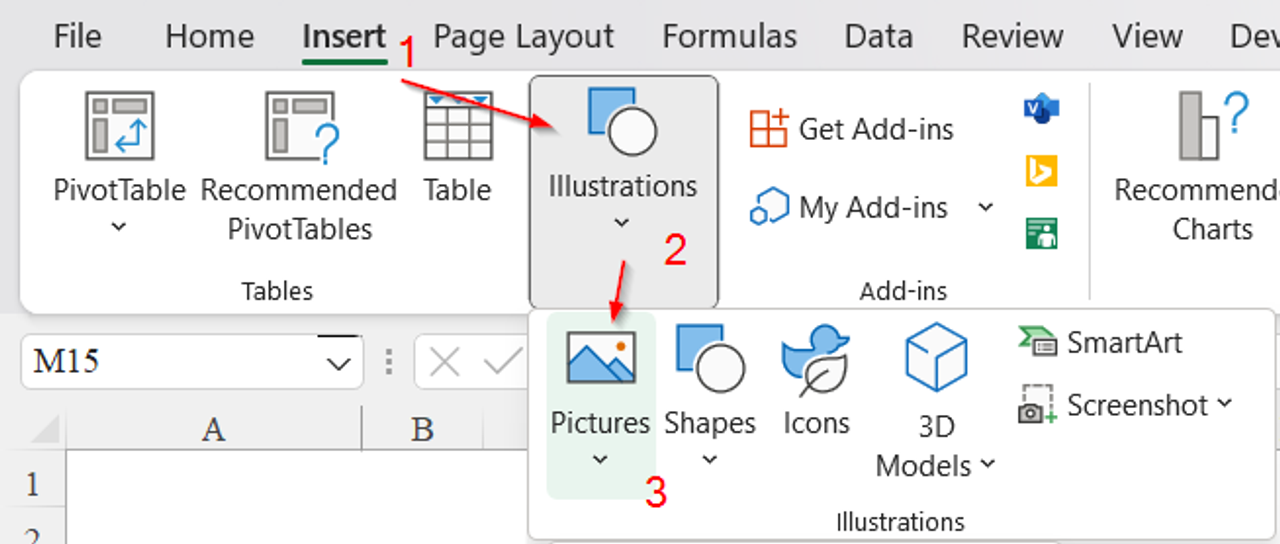Switch to the Page Layout tab

pyautogui.click(x=523, y=37)
